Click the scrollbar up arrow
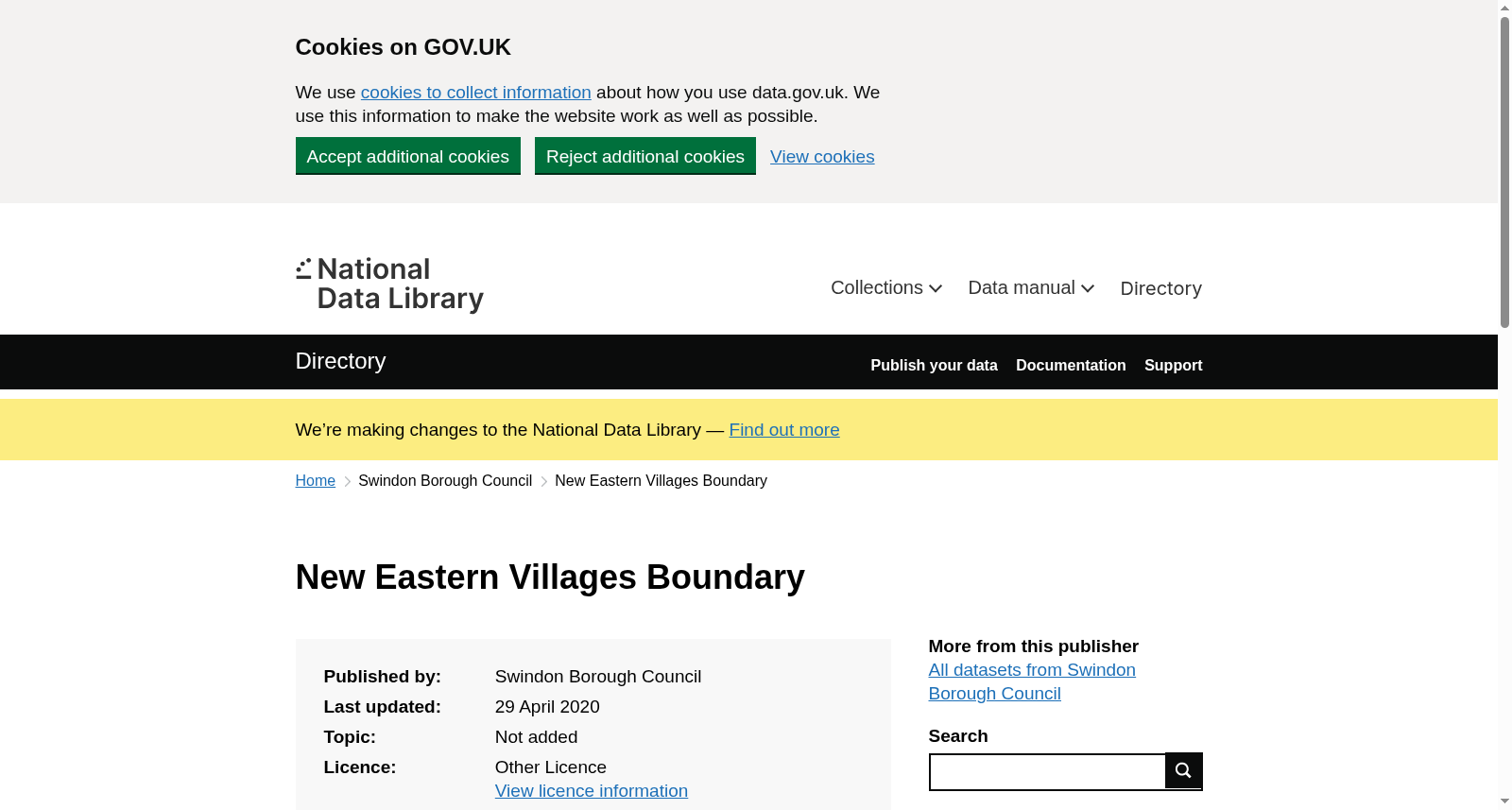The width and height of the screenshot is (1512, 810). (x=1504, y=8)
